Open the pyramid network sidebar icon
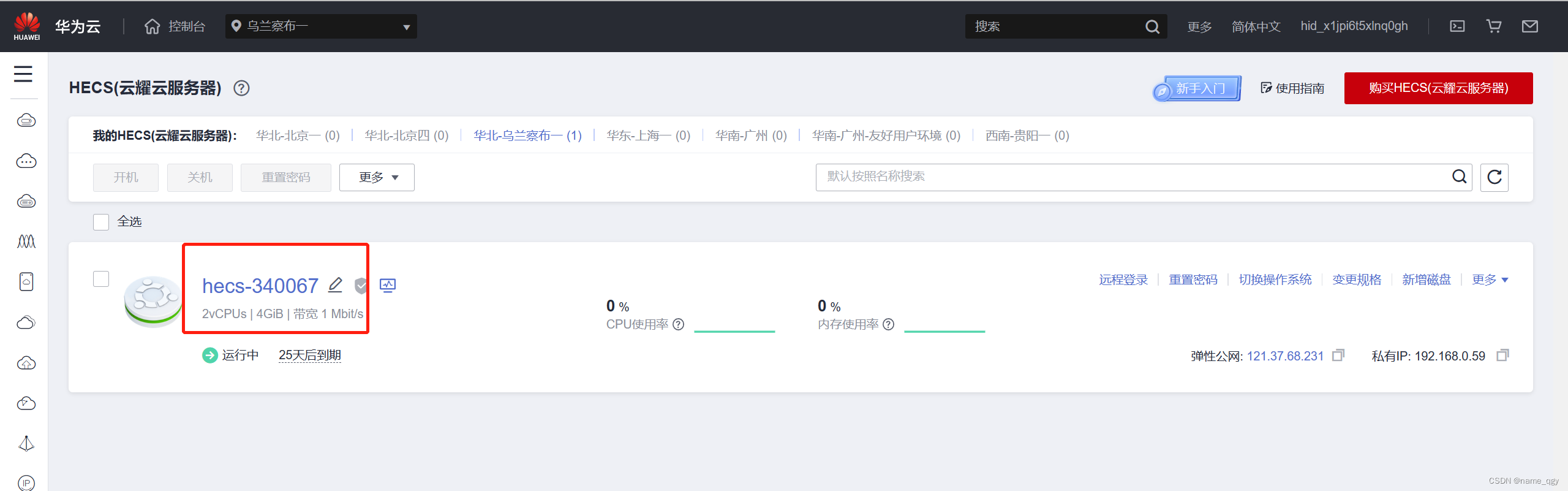Screen dimensions: 1568x491 [x=26, y=444]
